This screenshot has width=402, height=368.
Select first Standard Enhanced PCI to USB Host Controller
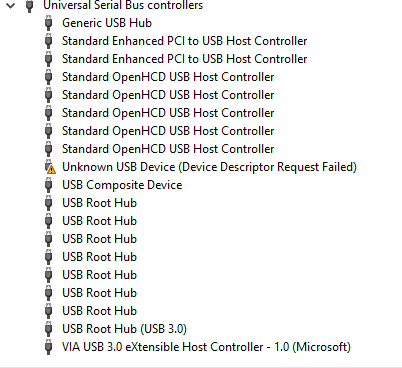point(184,41)
